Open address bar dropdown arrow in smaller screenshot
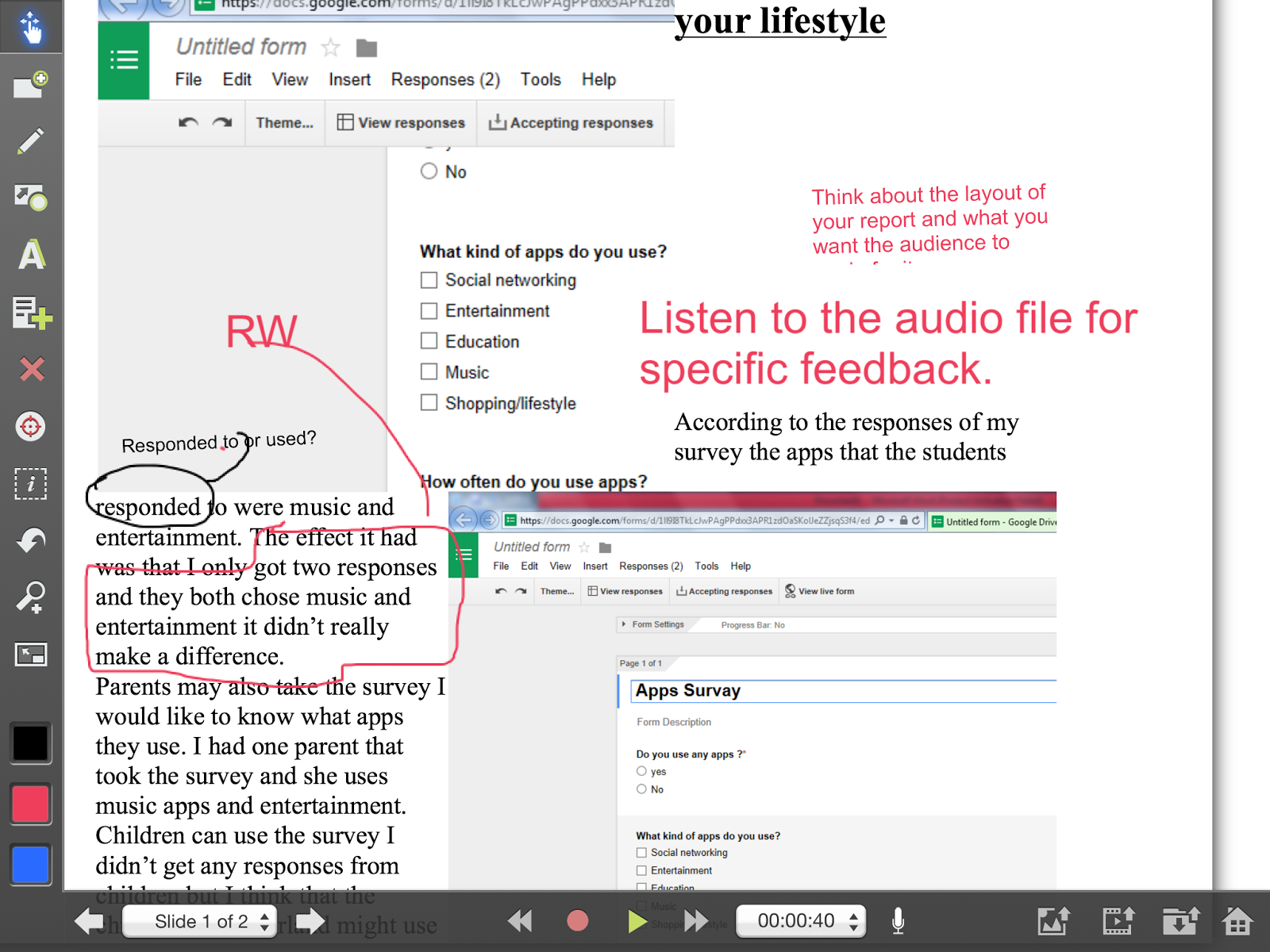 891,520
